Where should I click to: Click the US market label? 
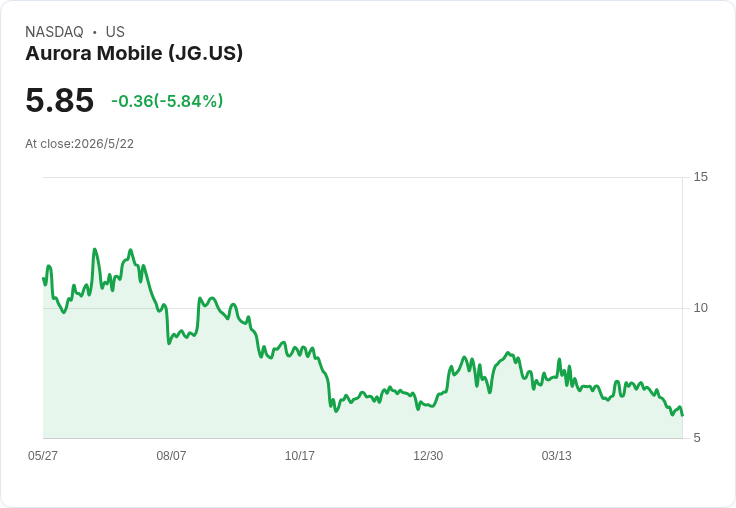(115, 32)
